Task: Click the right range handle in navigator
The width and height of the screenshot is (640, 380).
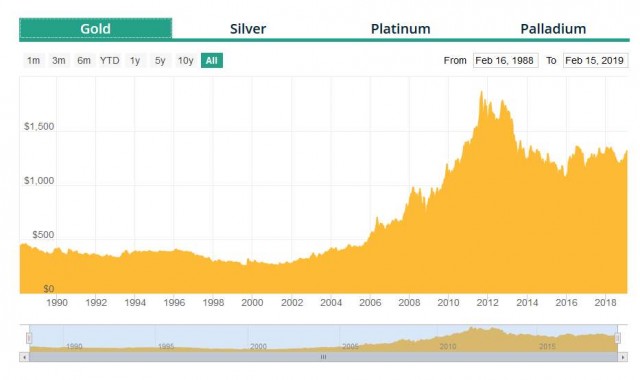Action: 618,338
